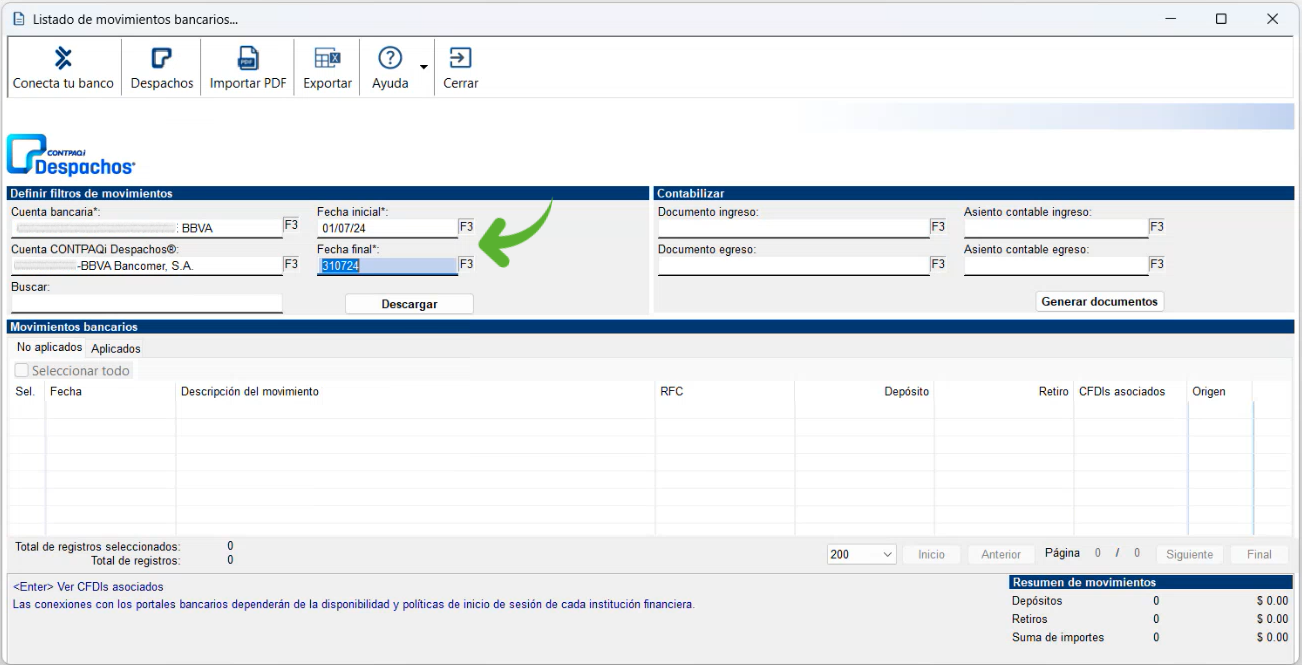The image size is (1302, 665).
Task: Click F3 lookup beside Cuenta bancaria
Action: [291, 226]
